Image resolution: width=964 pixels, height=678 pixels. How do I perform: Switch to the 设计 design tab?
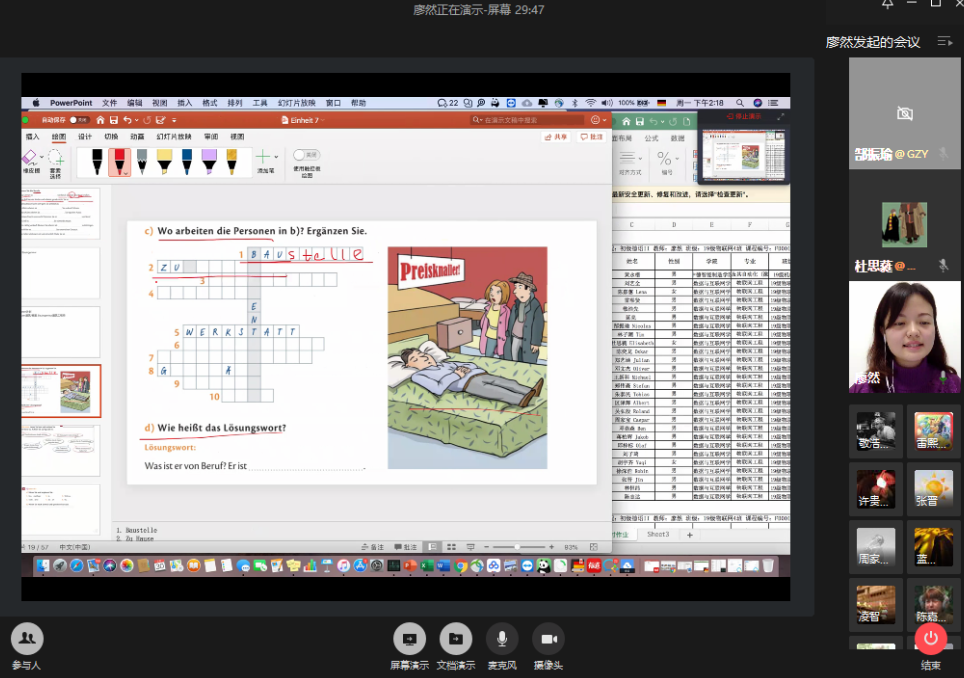85,136
